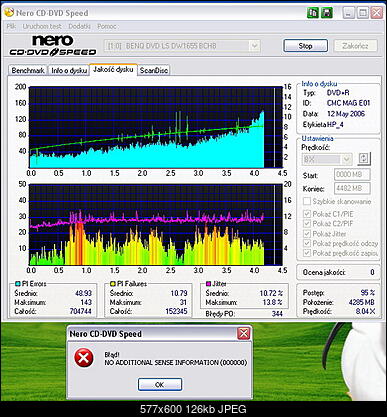387x417 pixels.
Task: Open the Pomoc menu
Action: coord(107,26)
